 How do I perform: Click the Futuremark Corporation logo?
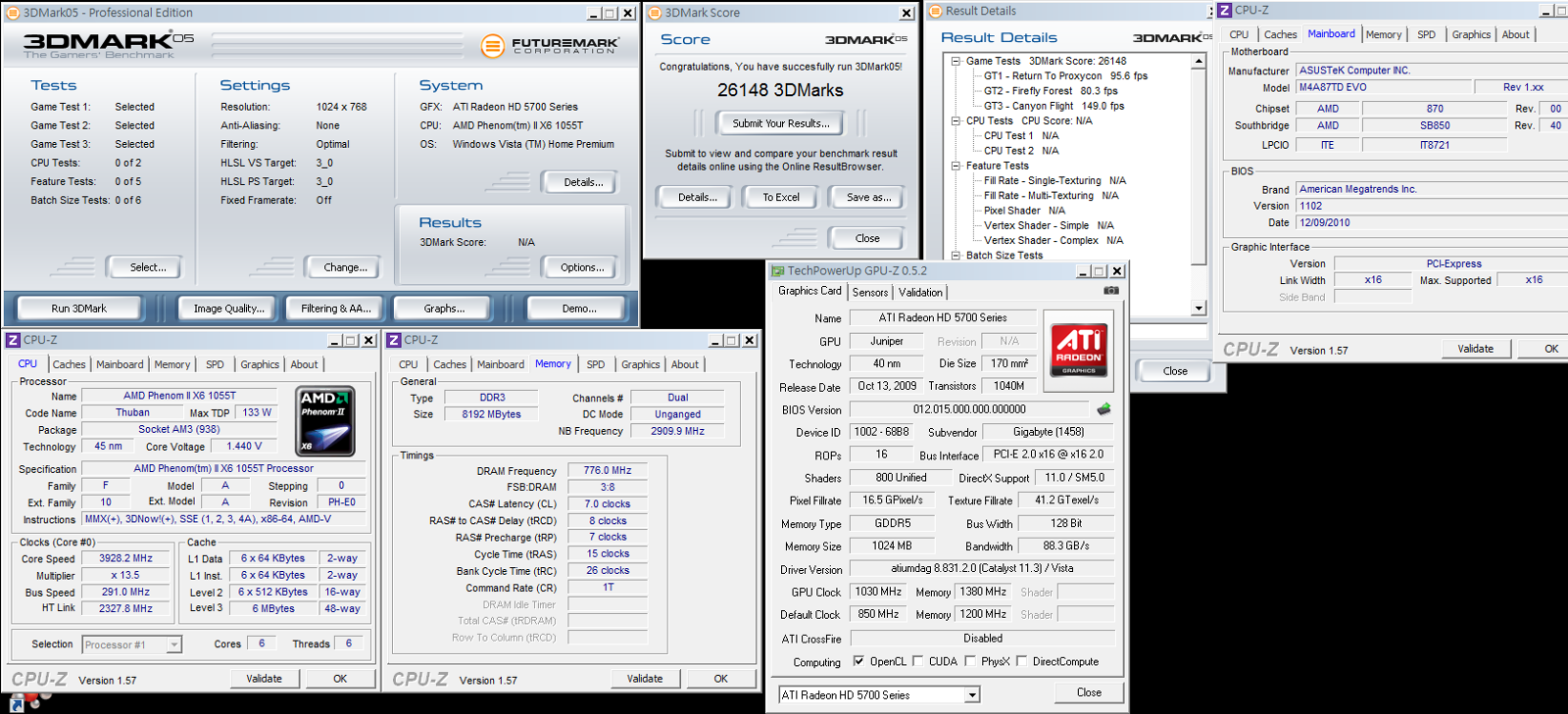point(551,46)
